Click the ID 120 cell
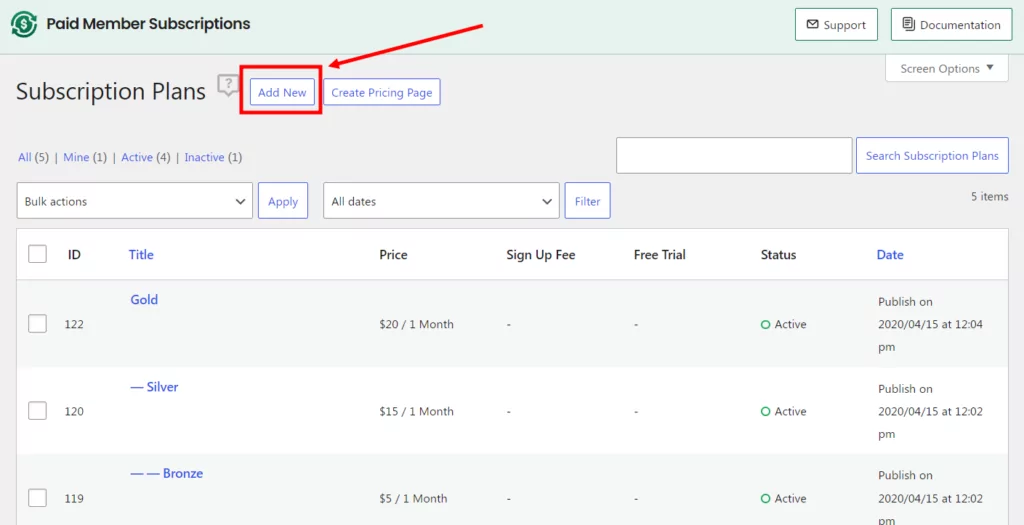The image size is (1024, 525). click(x=74, y=411)
